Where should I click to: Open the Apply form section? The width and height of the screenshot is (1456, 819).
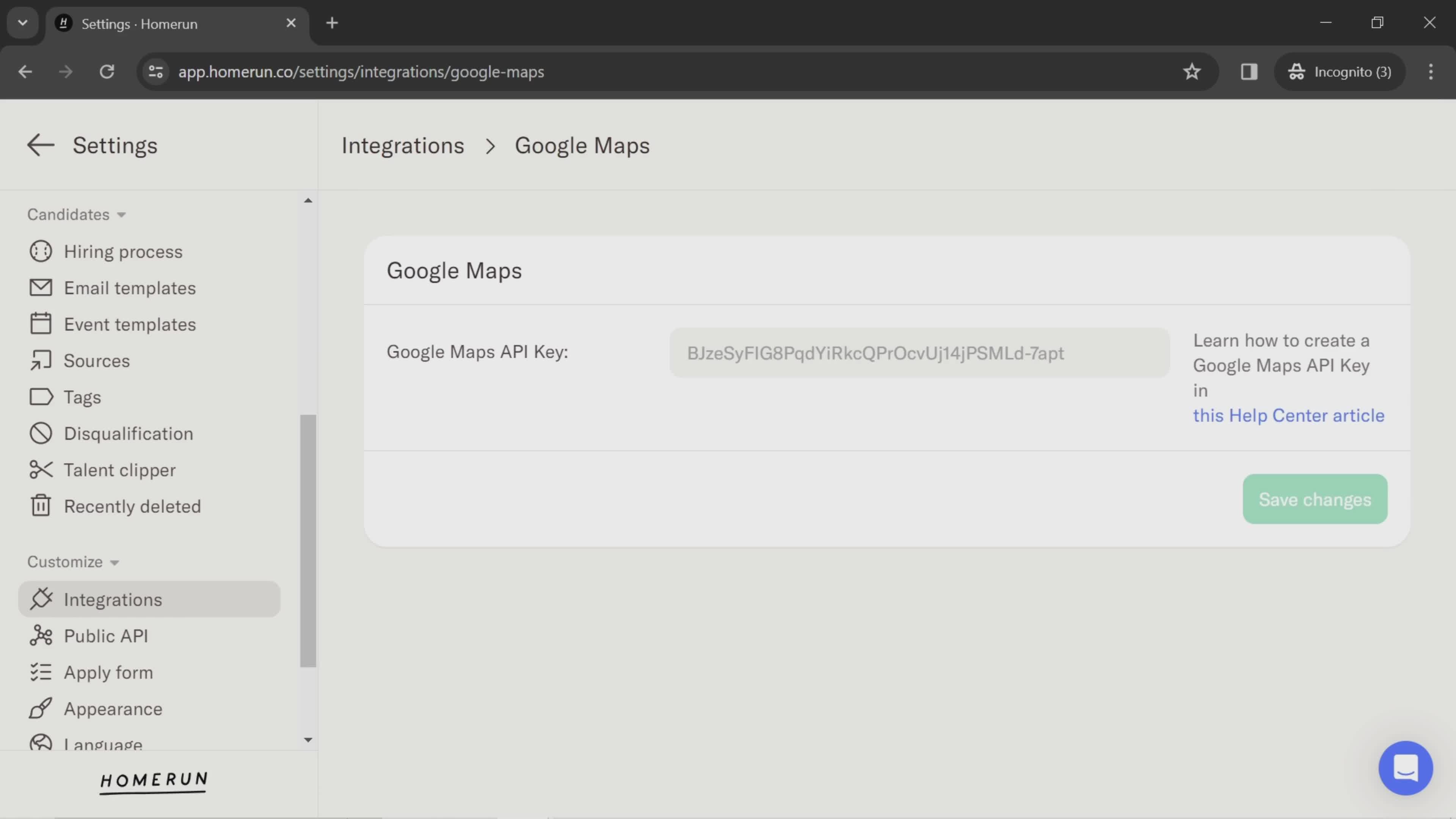(x=108, y=672)
